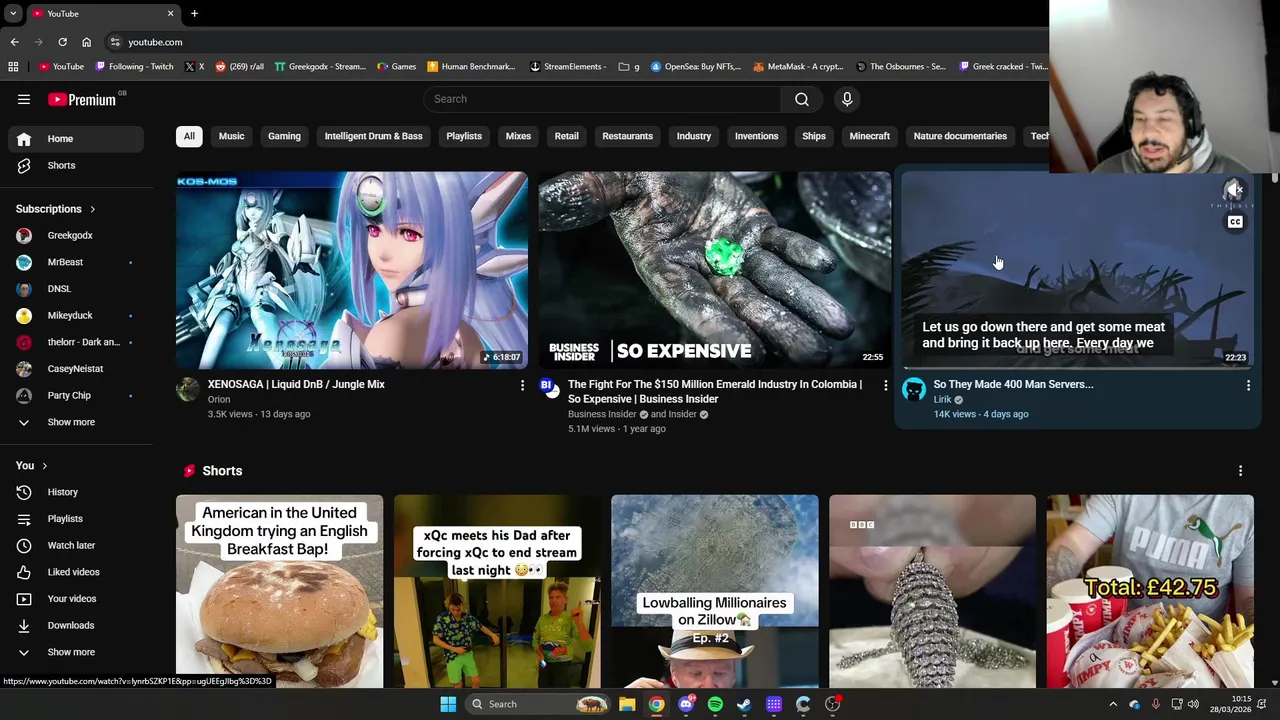Image resolution: width=1280 pixels, height=720 pixels.
Task: Open Liked videos in the sidebar
Action: tap(76, 572)
